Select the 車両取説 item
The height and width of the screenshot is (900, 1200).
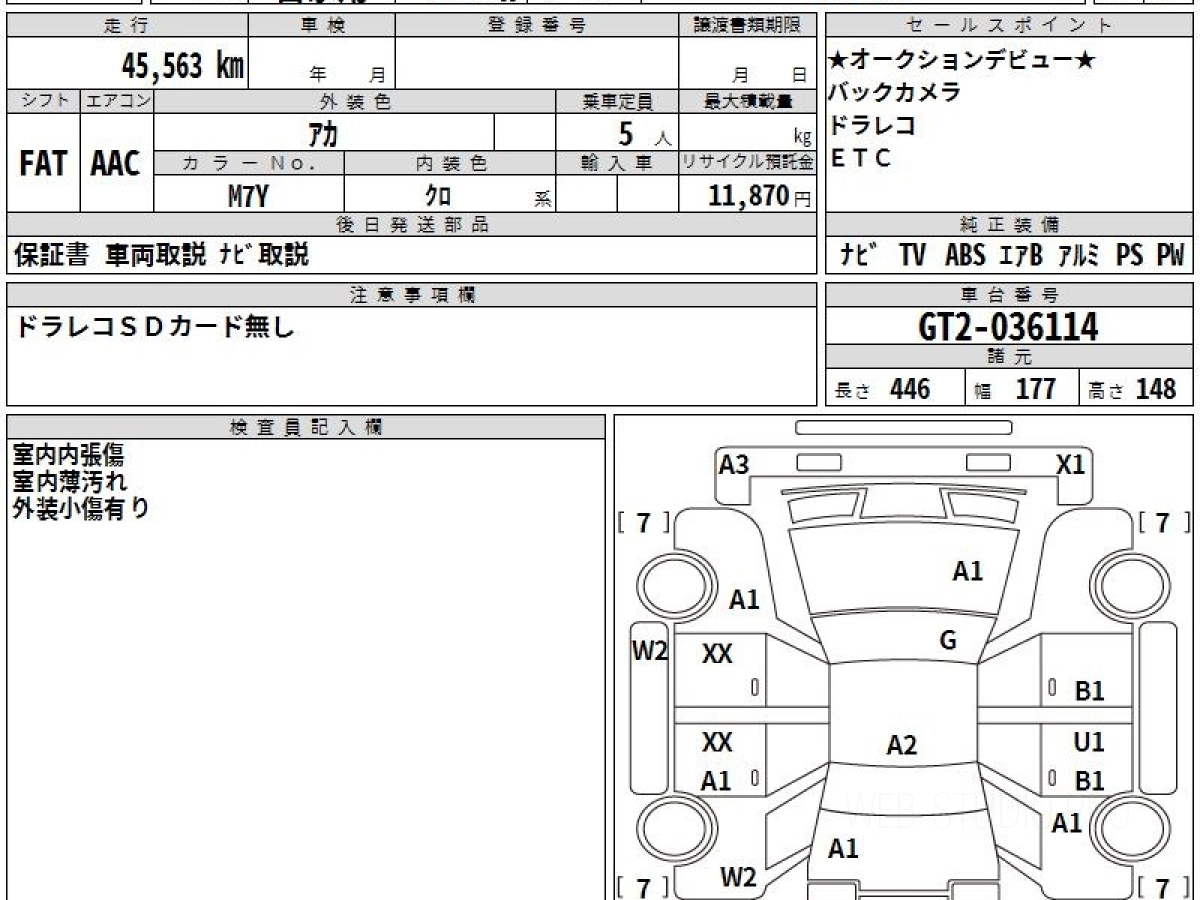pos(156,255)
